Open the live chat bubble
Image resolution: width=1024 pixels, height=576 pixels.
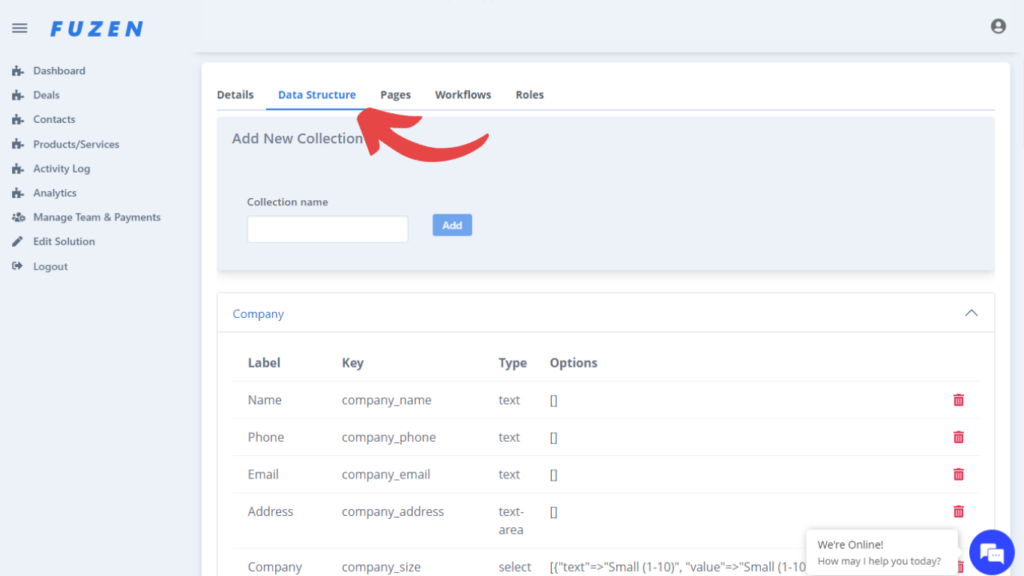pos(991,552)
